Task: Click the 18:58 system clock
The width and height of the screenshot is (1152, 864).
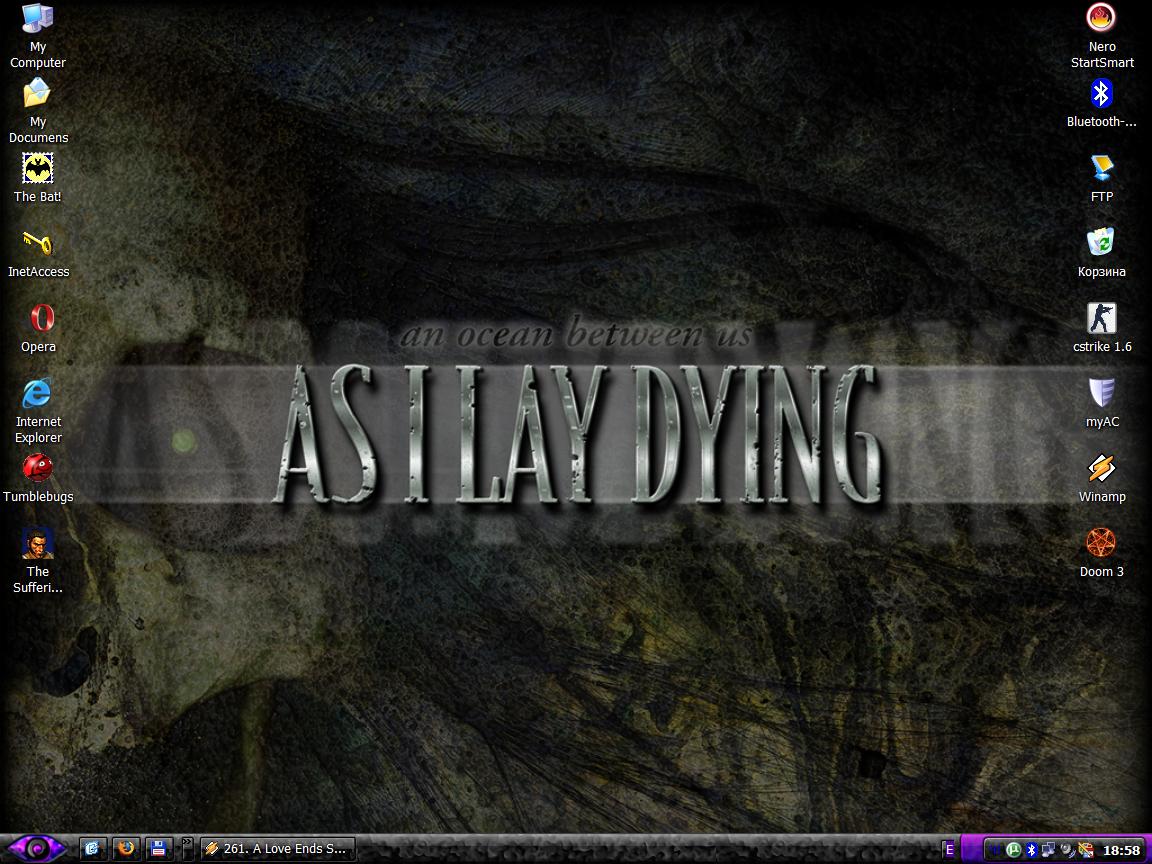Action: point(1122,850)
